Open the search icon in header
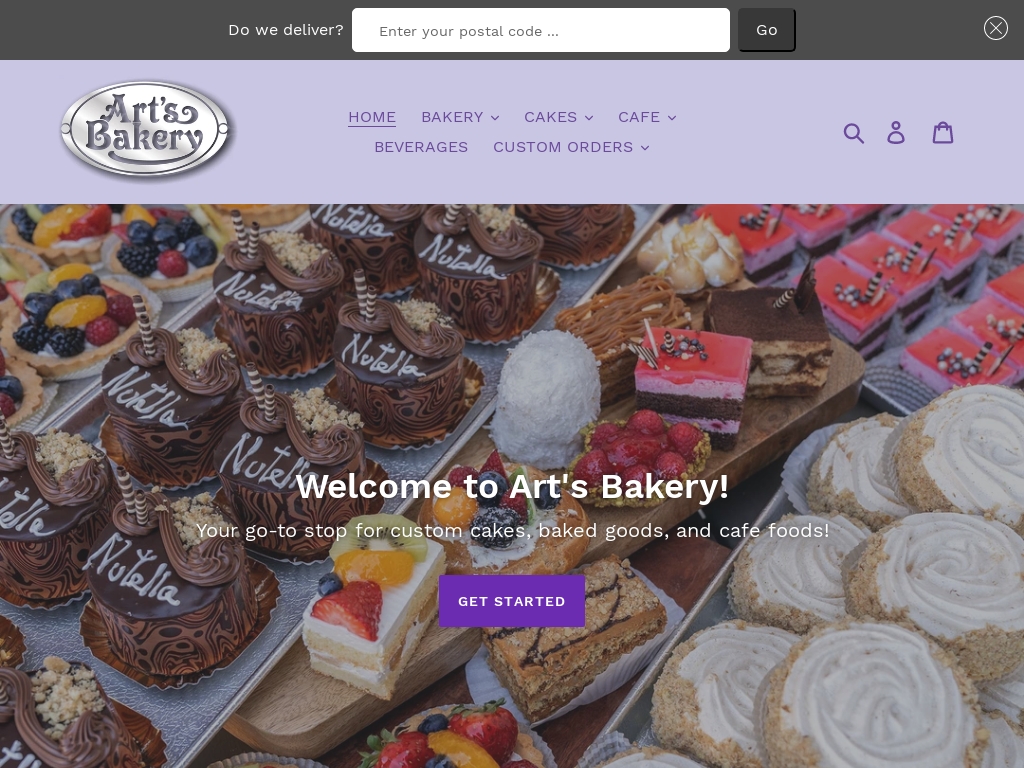The image size is (1024, 768). pyautogui.click(x=854, y=133)
